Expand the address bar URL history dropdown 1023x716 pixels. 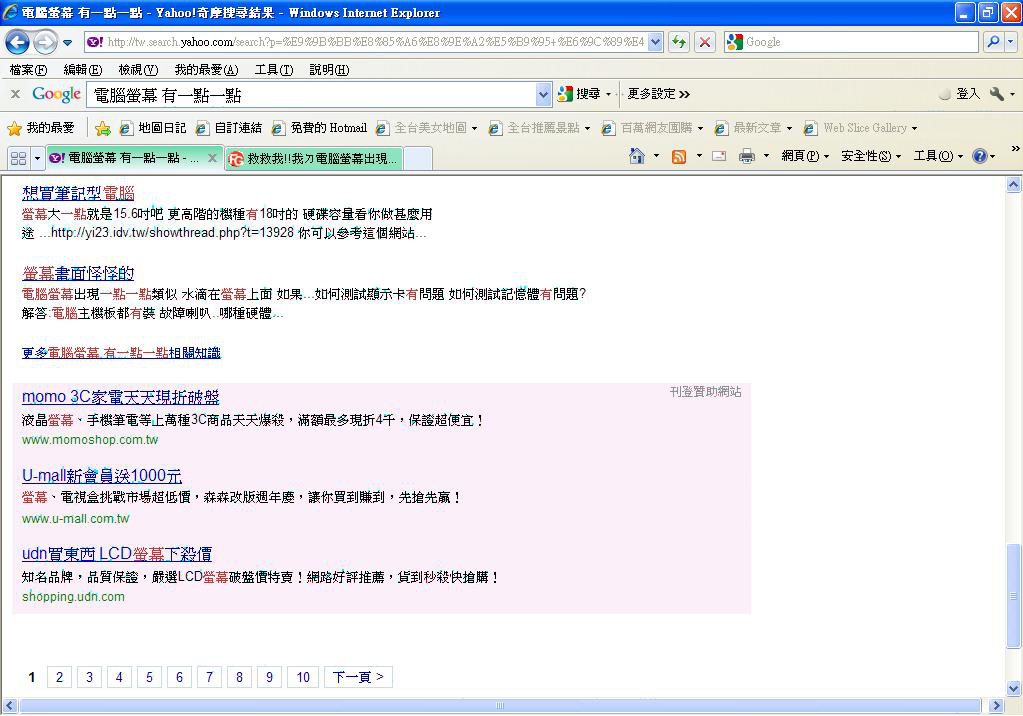tap(656, 42)
